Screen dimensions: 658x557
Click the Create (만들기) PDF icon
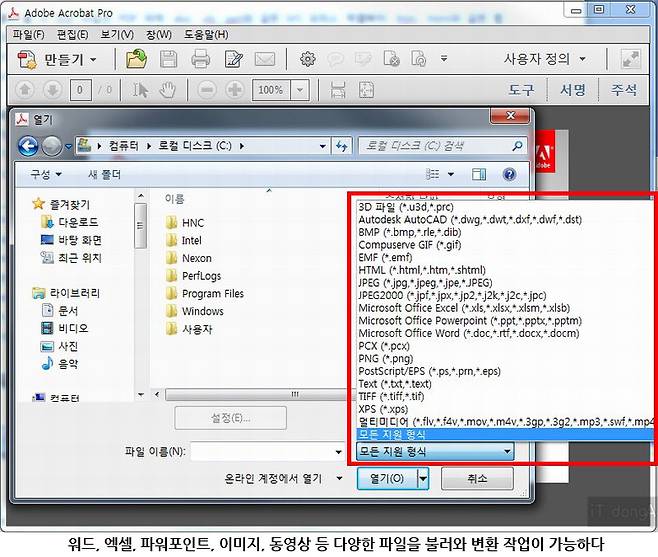(x=27, y=59)
